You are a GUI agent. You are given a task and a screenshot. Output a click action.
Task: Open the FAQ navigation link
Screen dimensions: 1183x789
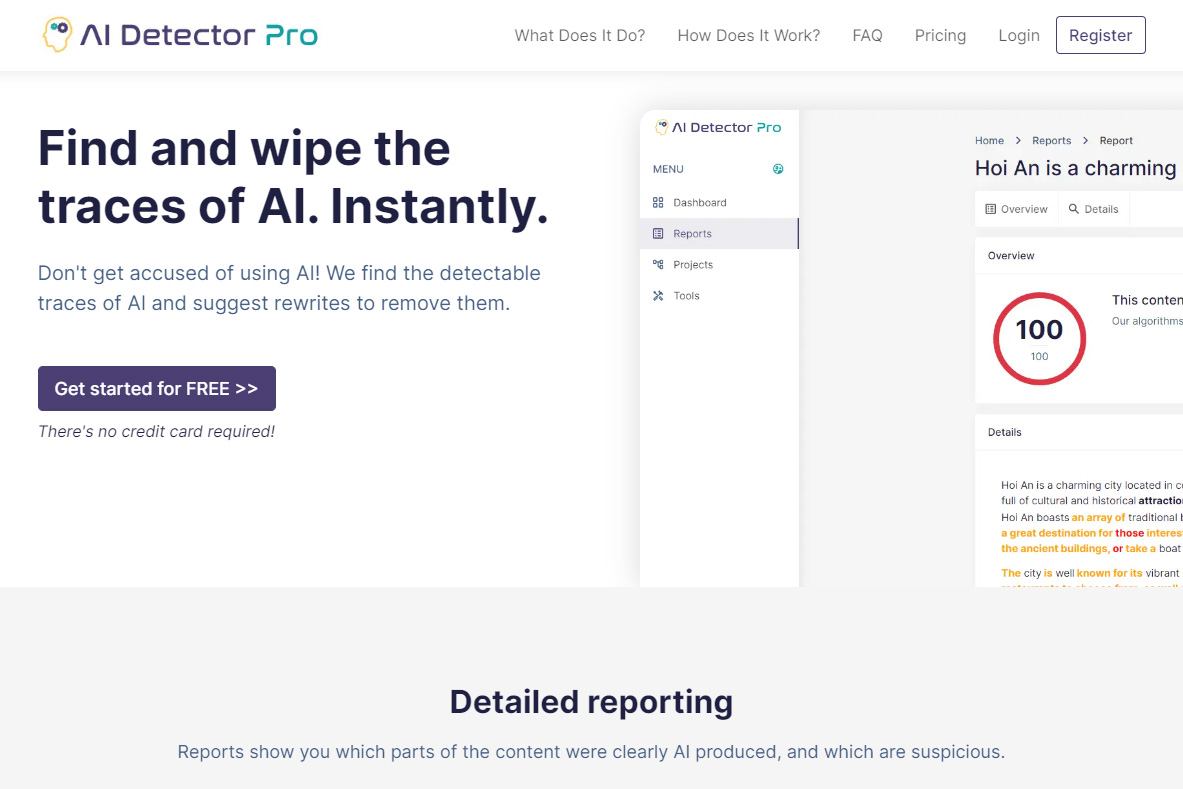pos(867,35)
